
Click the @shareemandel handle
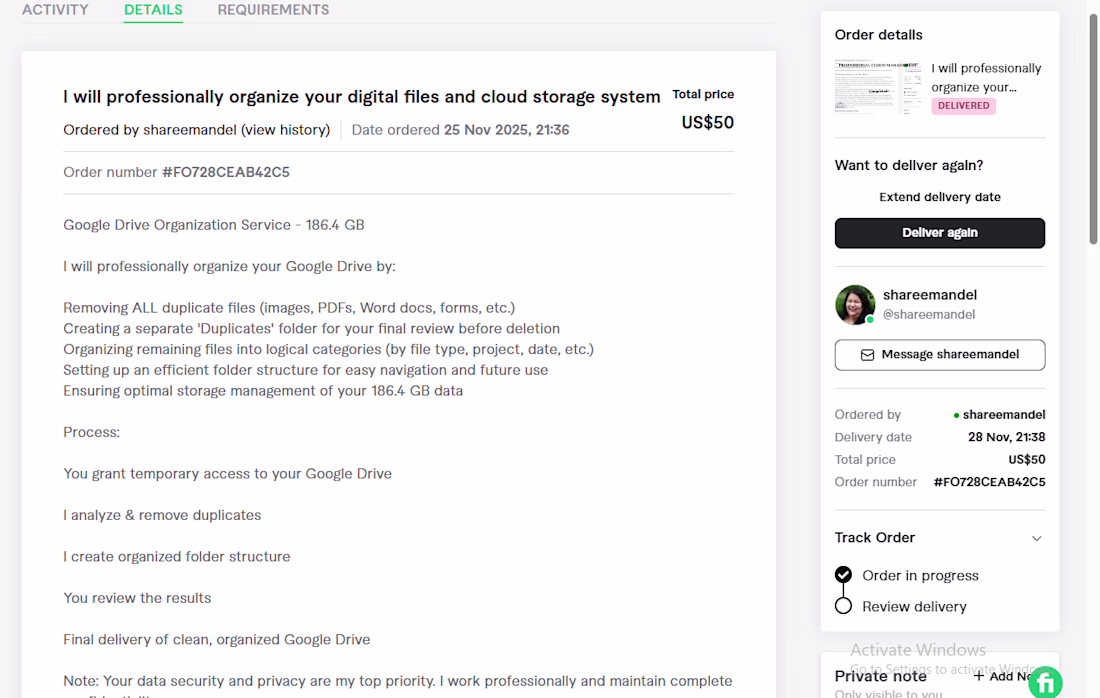pyautogui.click(x=928, y=314)
